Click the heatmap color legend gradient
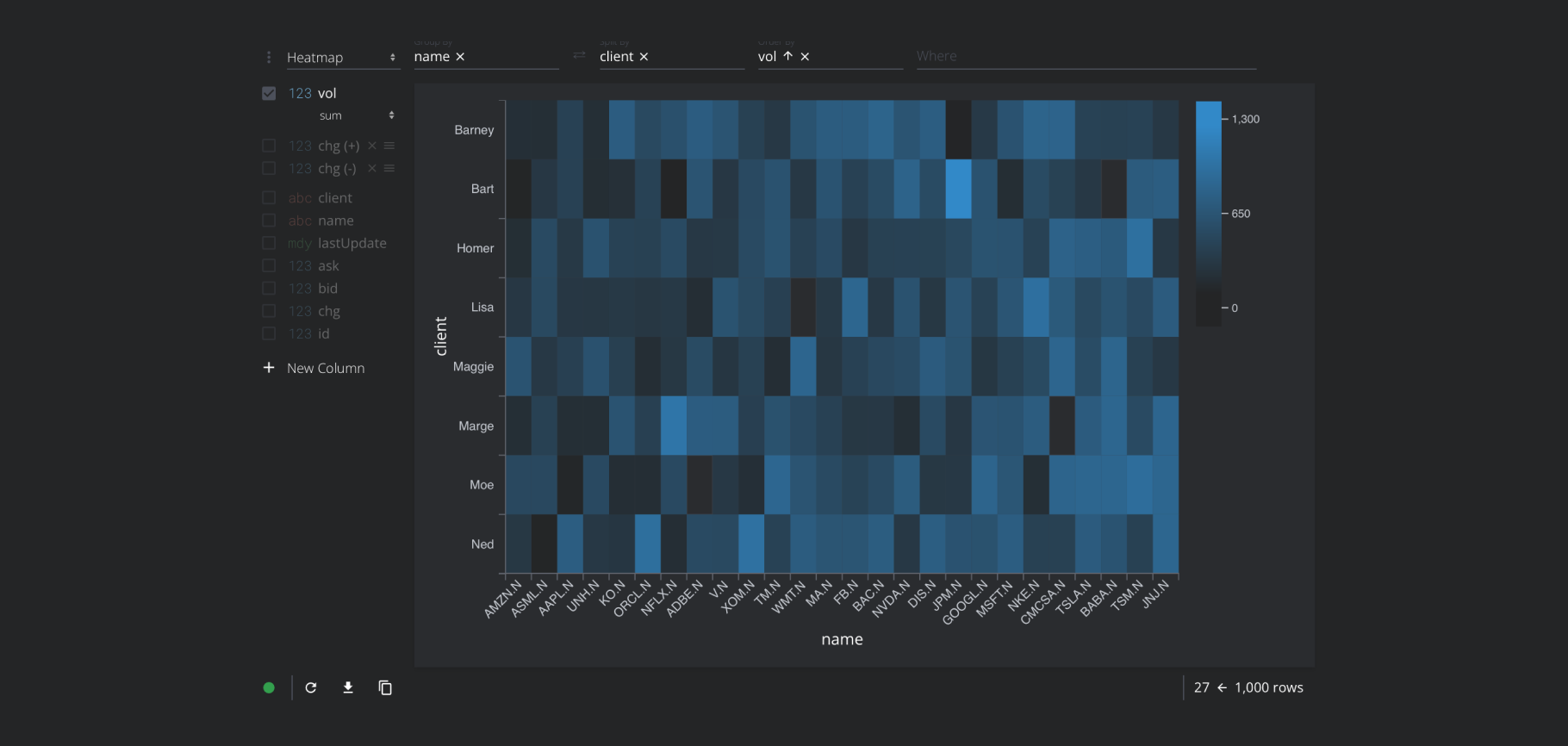Viewport: 1568px width, 746px height. pos(1209,214)
